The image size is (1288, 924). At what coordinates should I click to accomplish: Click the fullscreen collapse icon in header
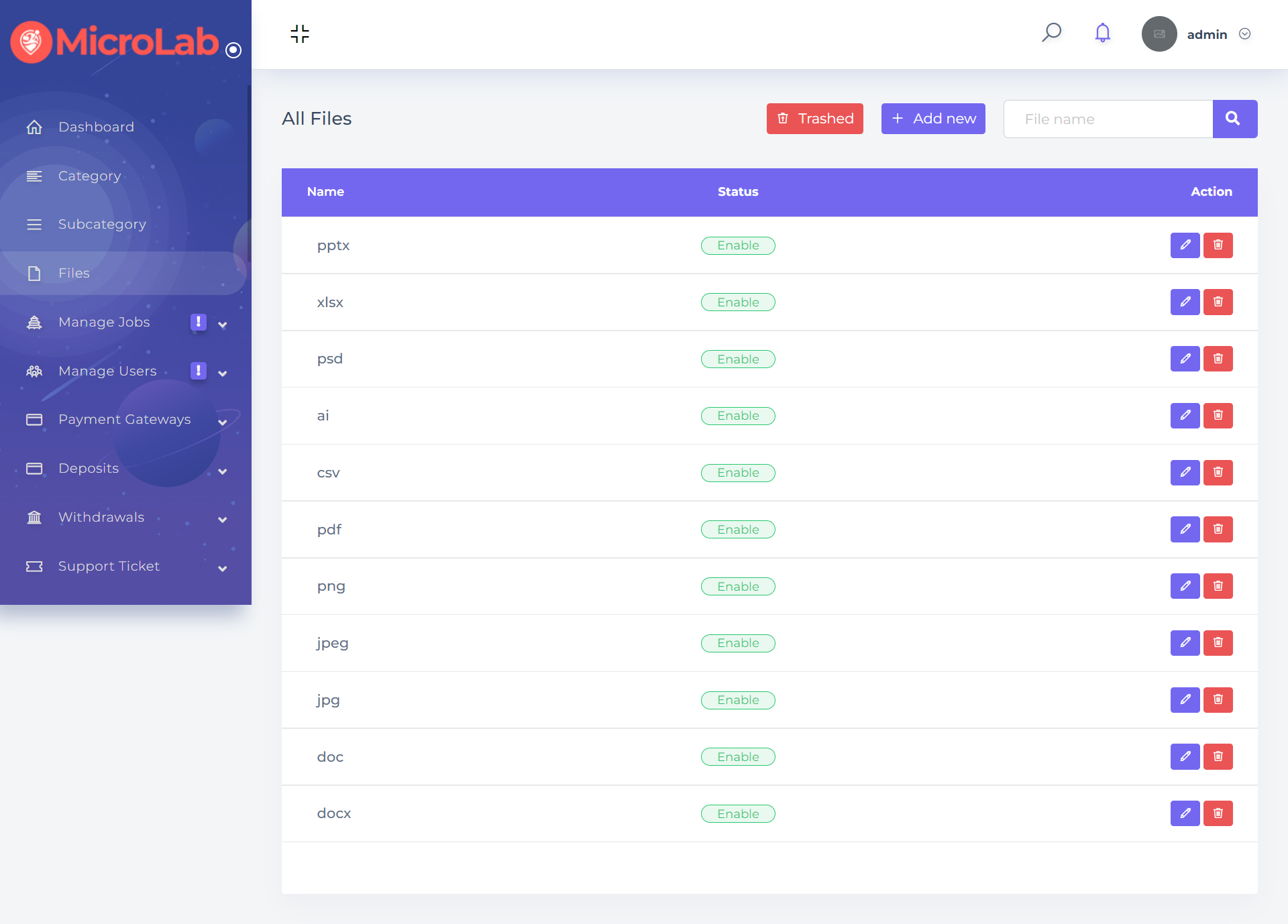point(300,34)
